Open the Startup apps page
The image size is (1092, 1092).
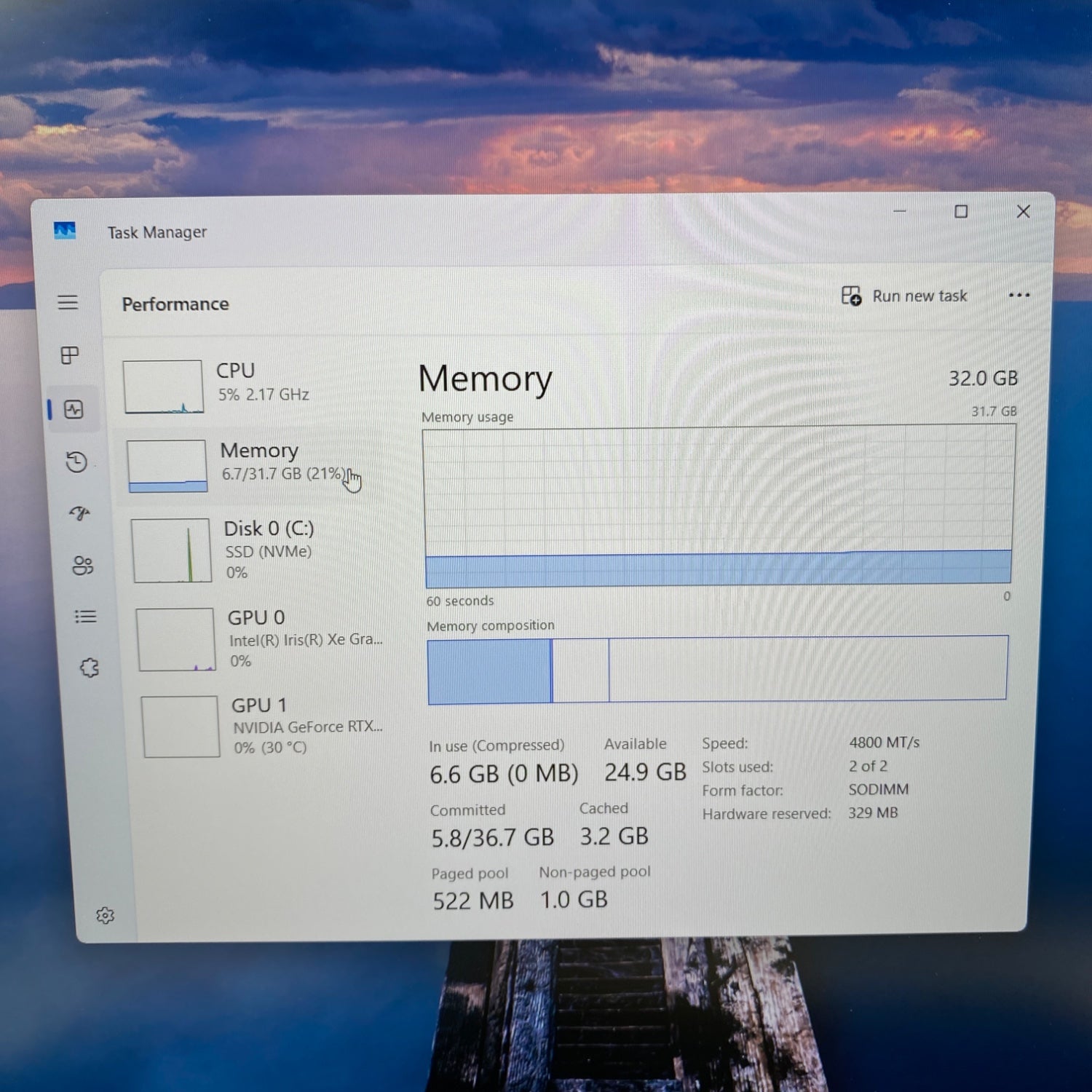[x=79, y=514]
